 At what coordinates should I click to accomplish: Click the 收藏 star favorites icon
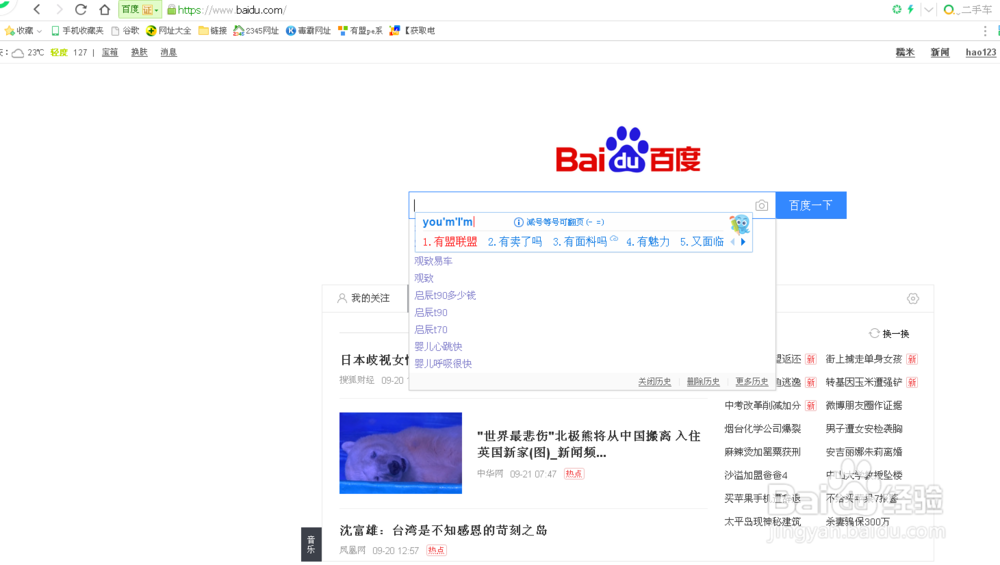click(x=10, y=31)
